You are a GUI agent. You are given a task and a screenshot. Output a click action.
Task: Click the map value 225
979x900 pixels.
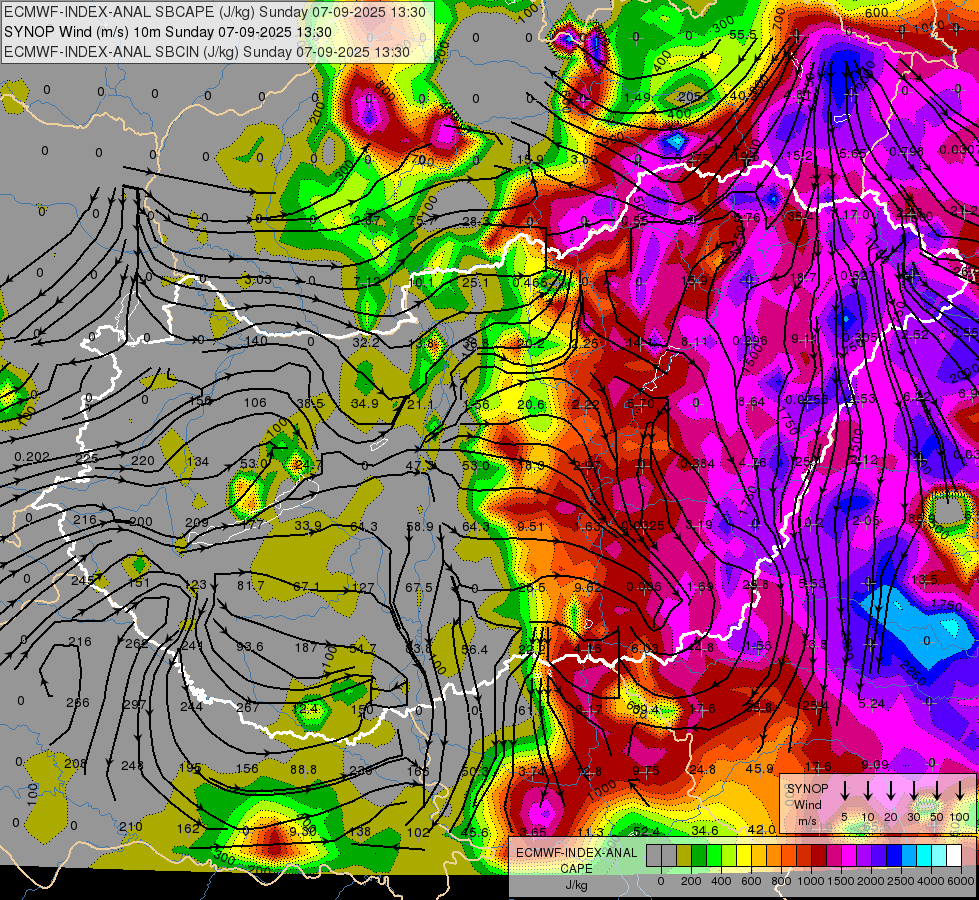click(87, 458)
